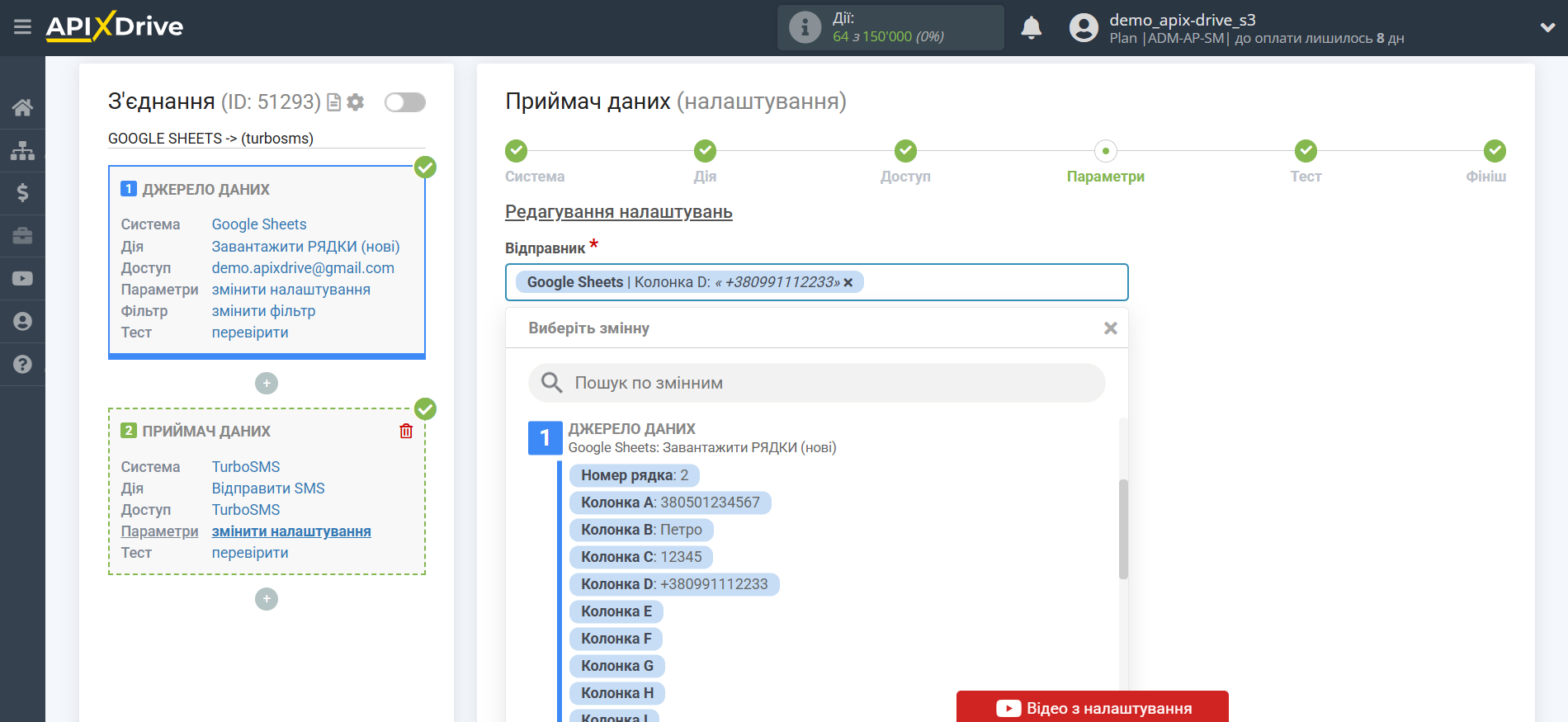This screenshot has width=1568, height=722.
Task: Open connection settings gear icon
Action: pyautogui.click(x=356, y=102)
